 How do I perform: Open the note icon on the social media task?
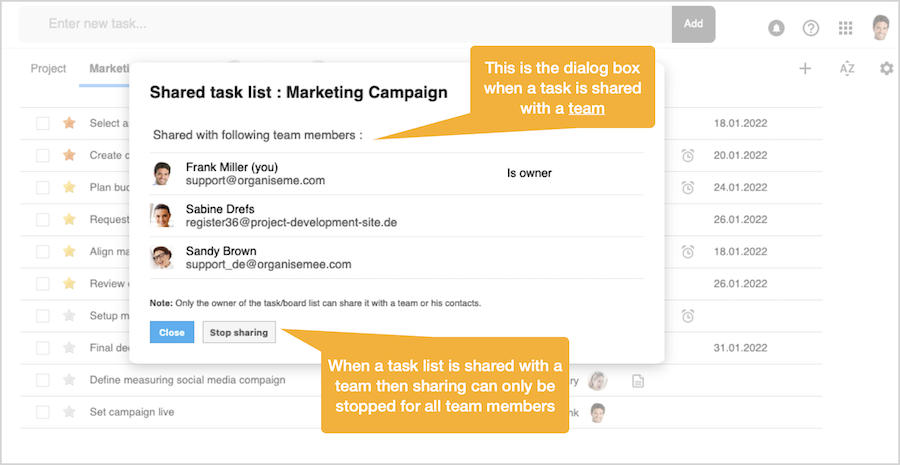coord(638,380)
